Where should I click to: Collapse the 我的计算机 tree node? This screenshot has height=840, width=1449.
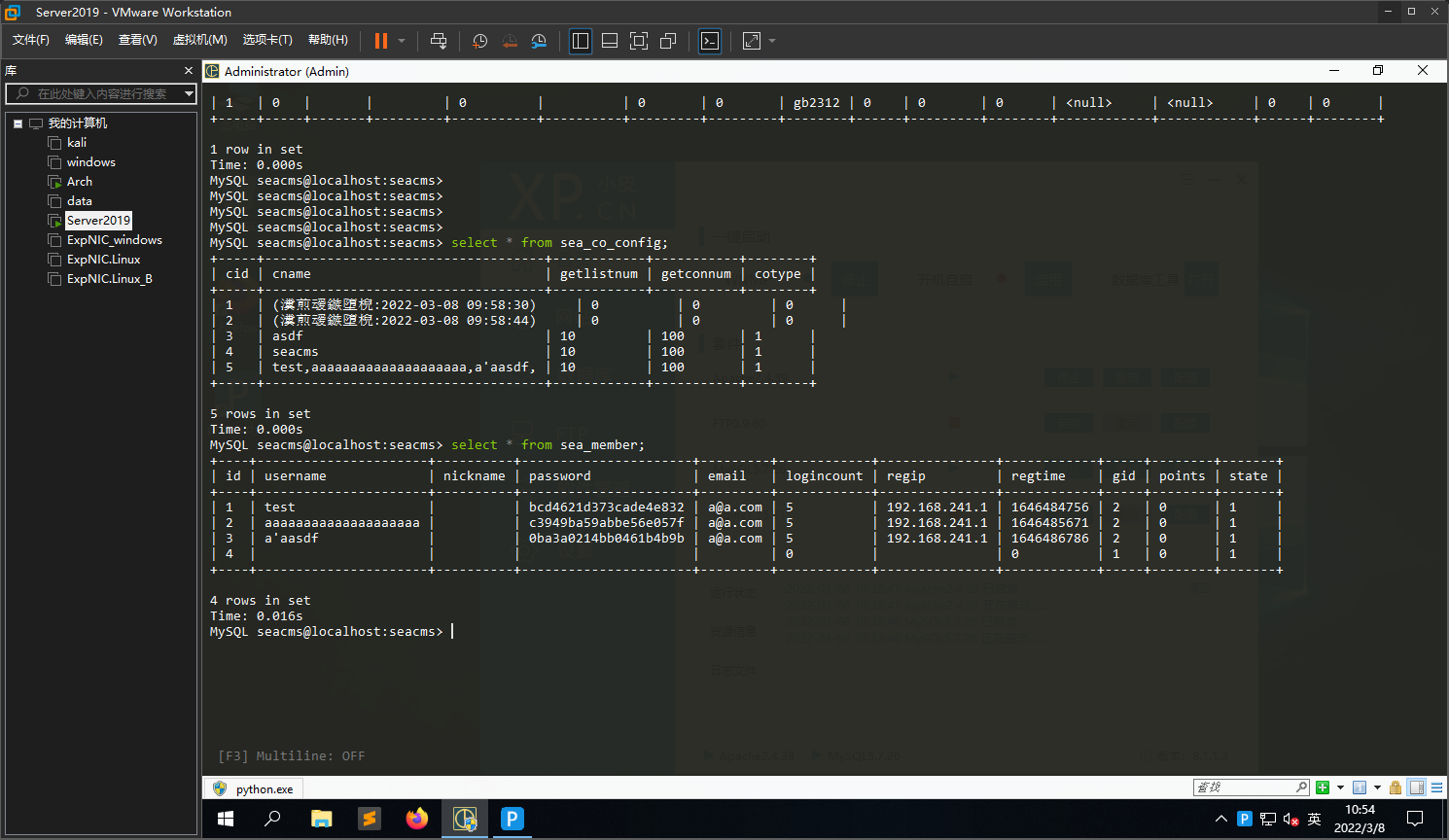point(18,123)
